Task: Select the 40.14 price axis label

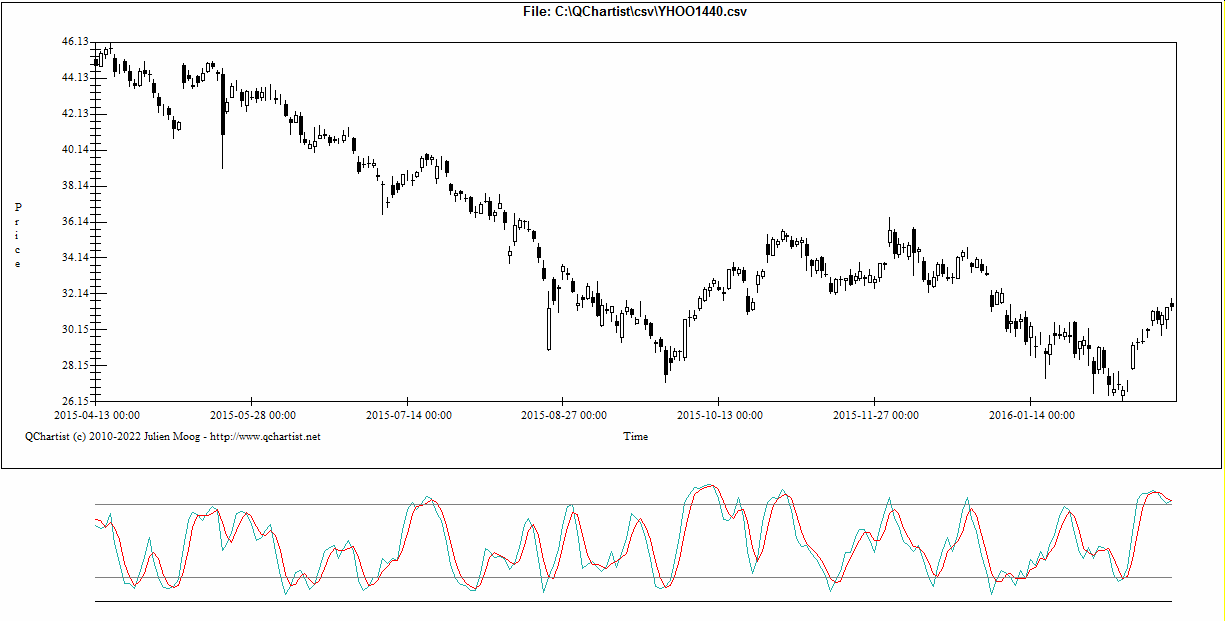Action: tap(75, 150)
